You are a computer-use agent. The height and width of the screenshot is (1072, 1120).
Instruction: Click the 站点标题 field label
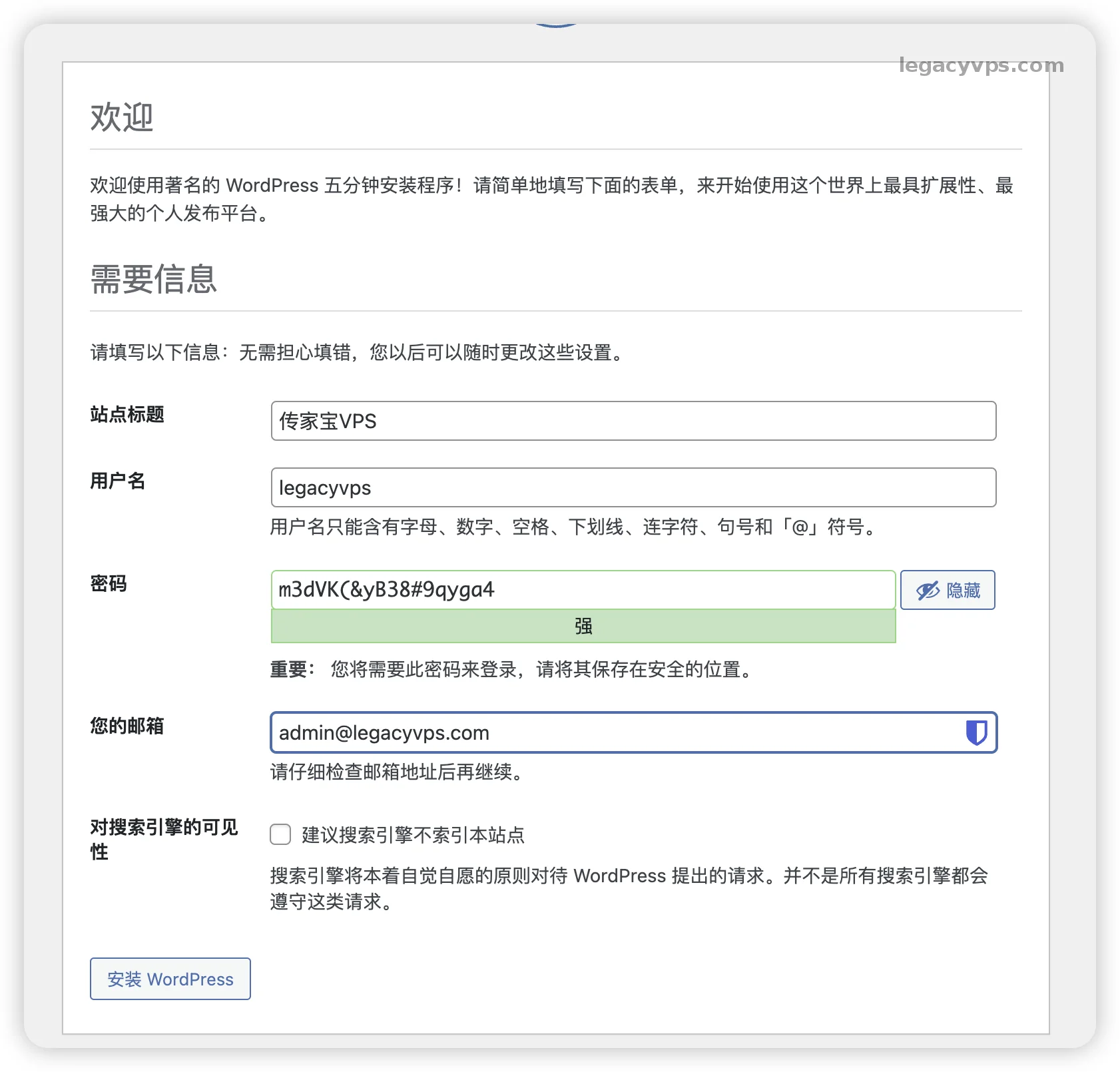click(127, 414)
